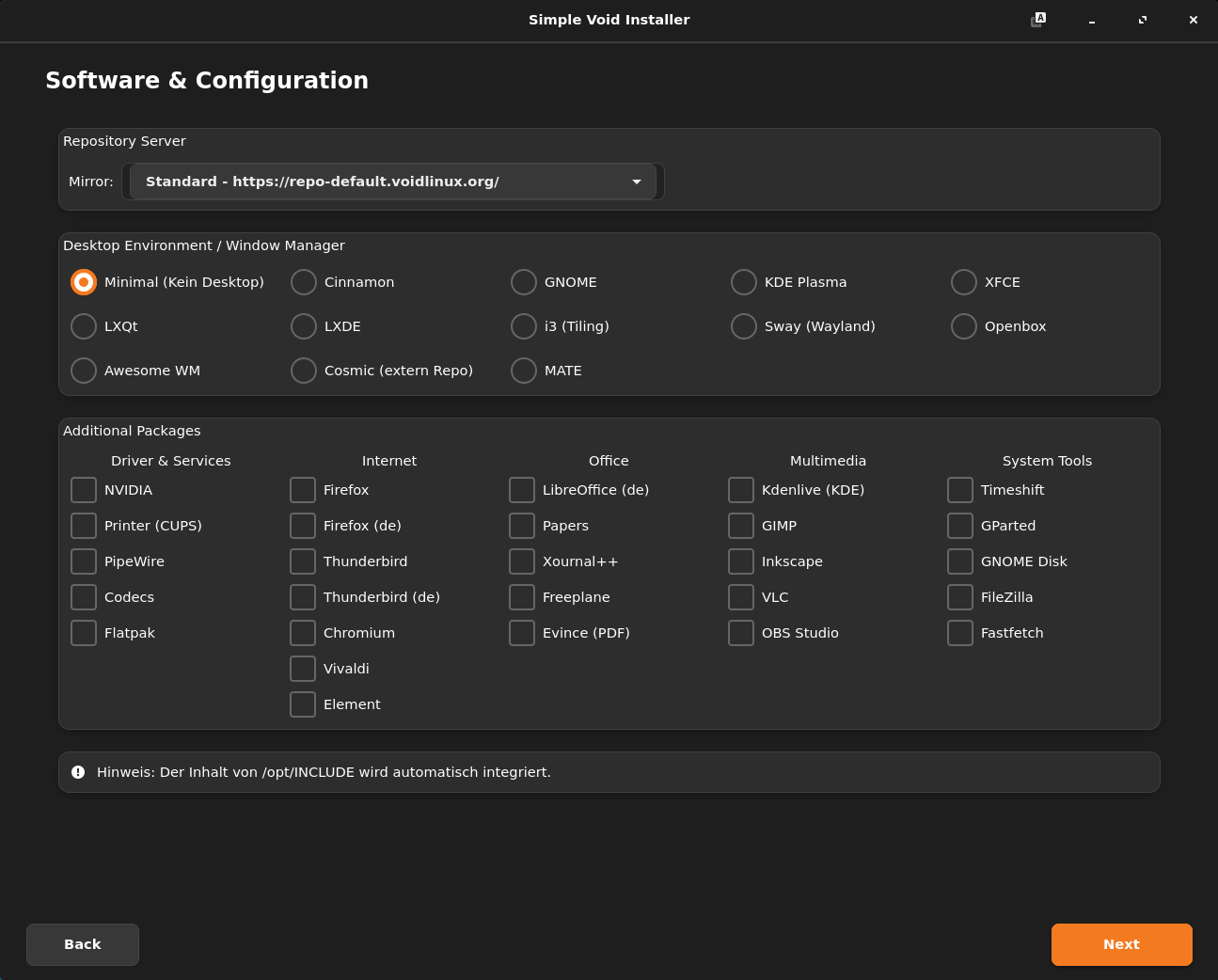
Task: Check the PipeWire package
Action: (x=84, y=561)
